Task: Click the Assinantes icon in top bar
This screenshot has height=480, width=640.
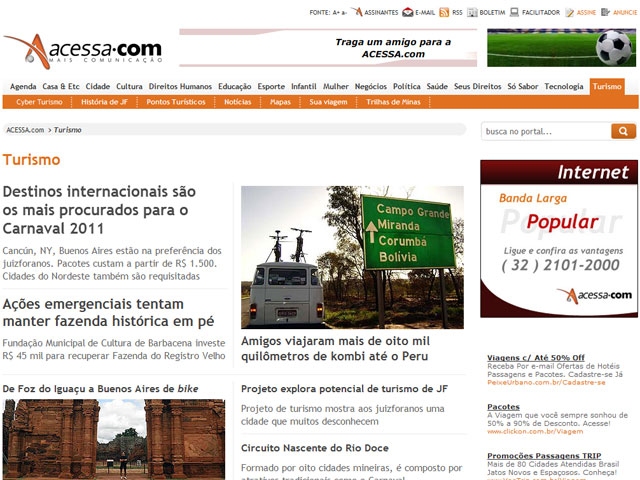Action: coord(356,13)
